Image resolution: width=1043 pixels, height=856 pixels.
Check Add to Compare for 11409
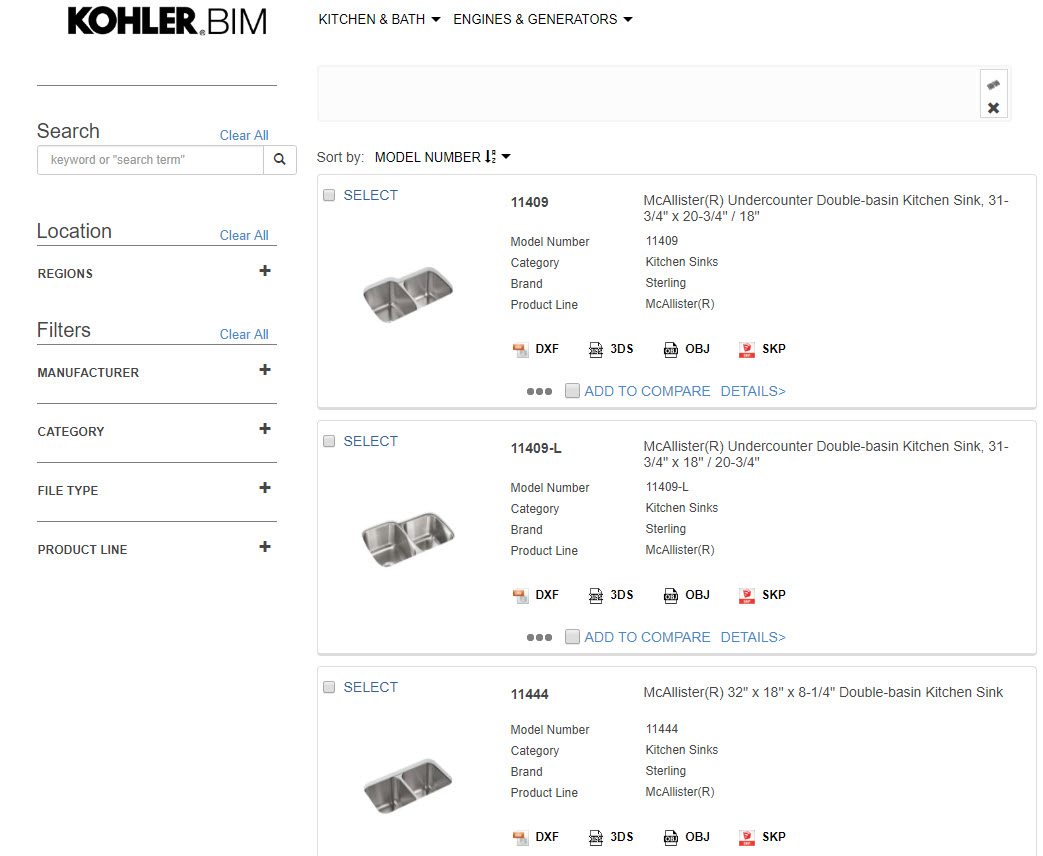572,390
